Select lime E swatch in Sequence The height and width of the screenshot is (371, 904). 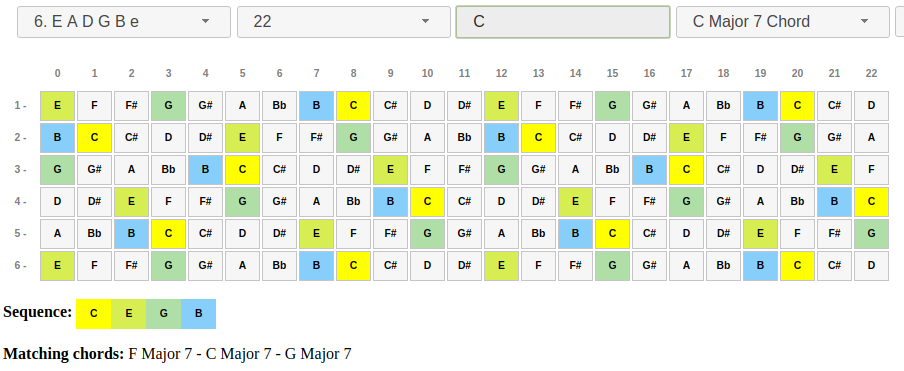point(129,314)
